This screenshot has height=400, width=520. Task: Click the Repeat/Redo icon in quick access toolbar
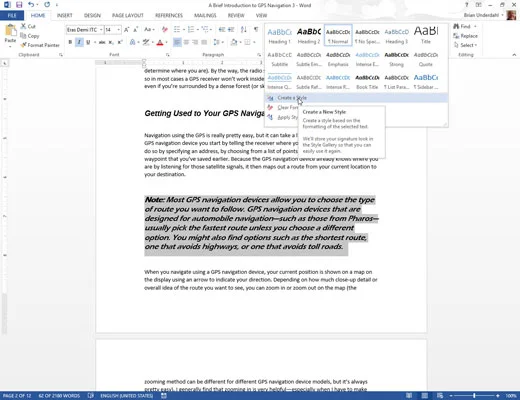(x=47, y=5)
